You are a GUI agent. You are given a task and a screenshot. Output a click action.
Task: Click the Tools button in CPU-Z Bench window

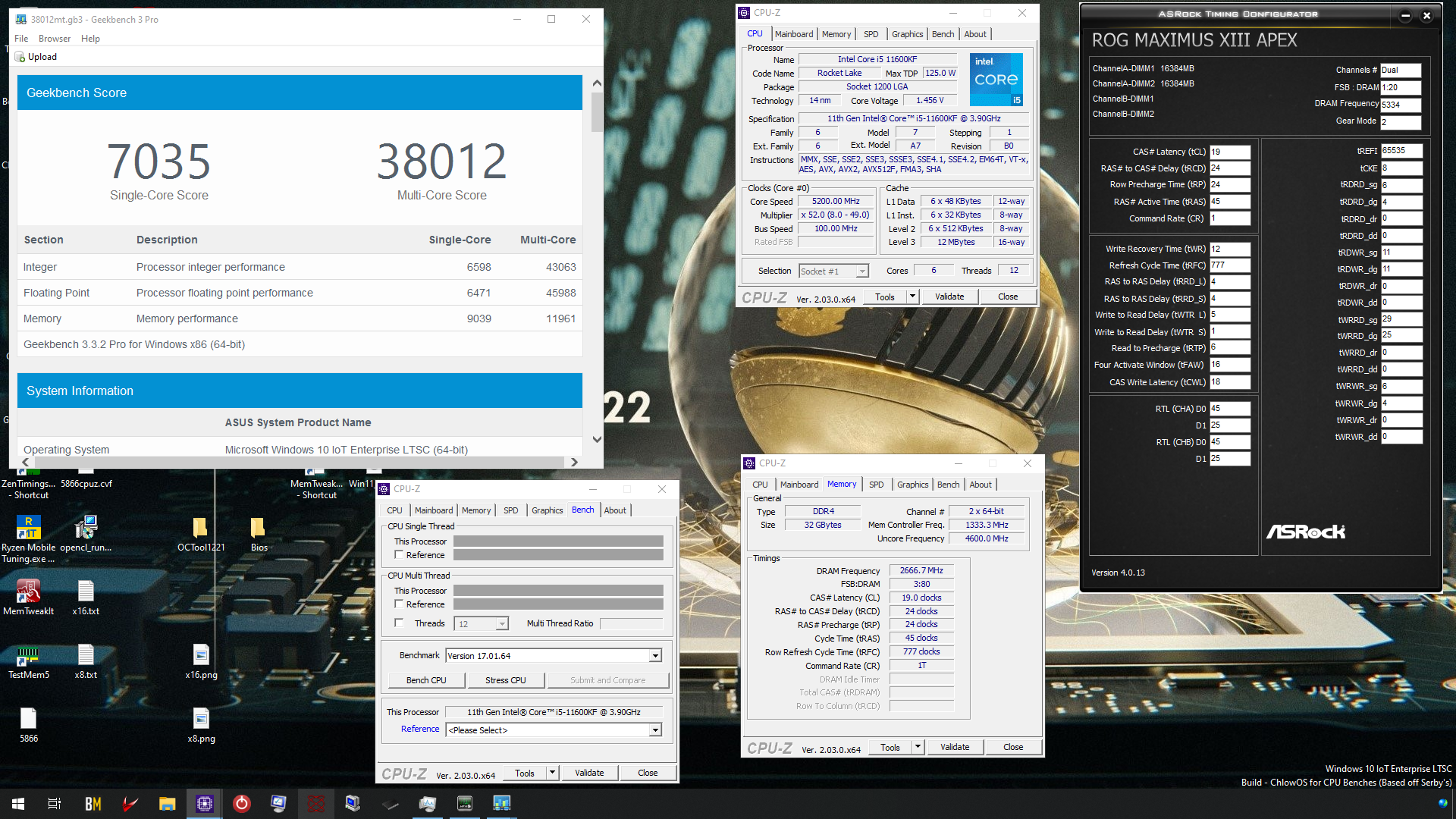pyautogui.click(x=525, y=773)
